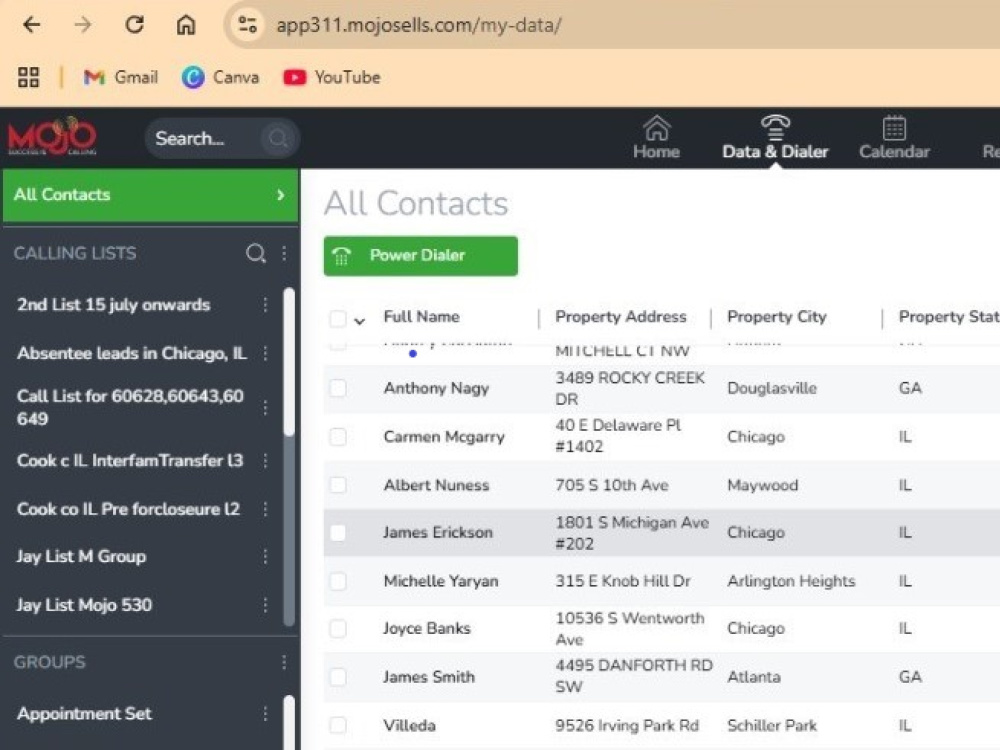Open the Gmail bookmark
The width and height of the screenshot is (1000, 750).
coord(121,77)
